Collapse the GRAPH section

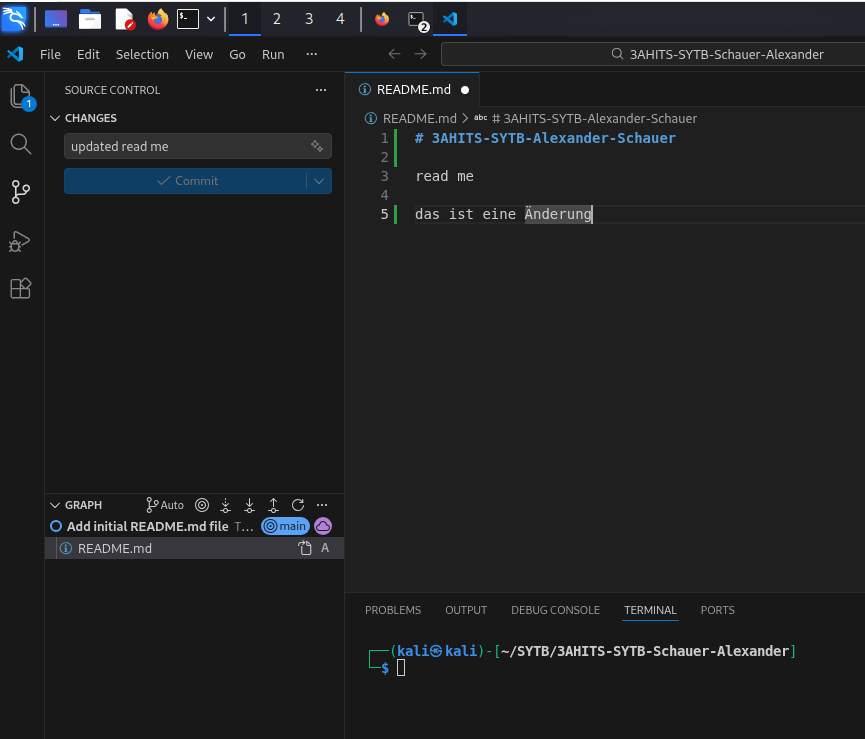coord(56,505)
